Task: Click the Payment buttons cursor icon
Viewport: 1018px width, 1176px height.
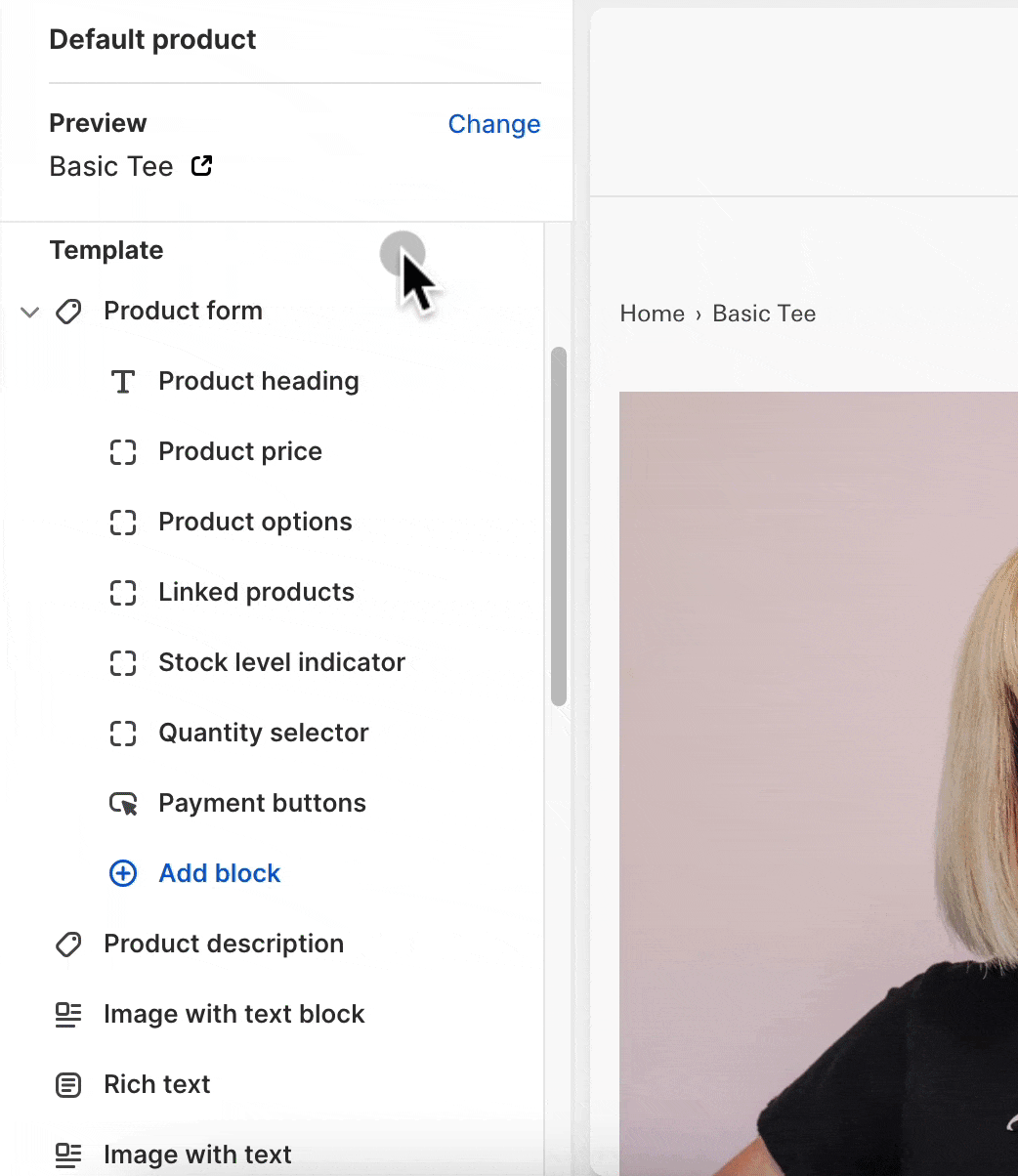Action: (123, 804)
